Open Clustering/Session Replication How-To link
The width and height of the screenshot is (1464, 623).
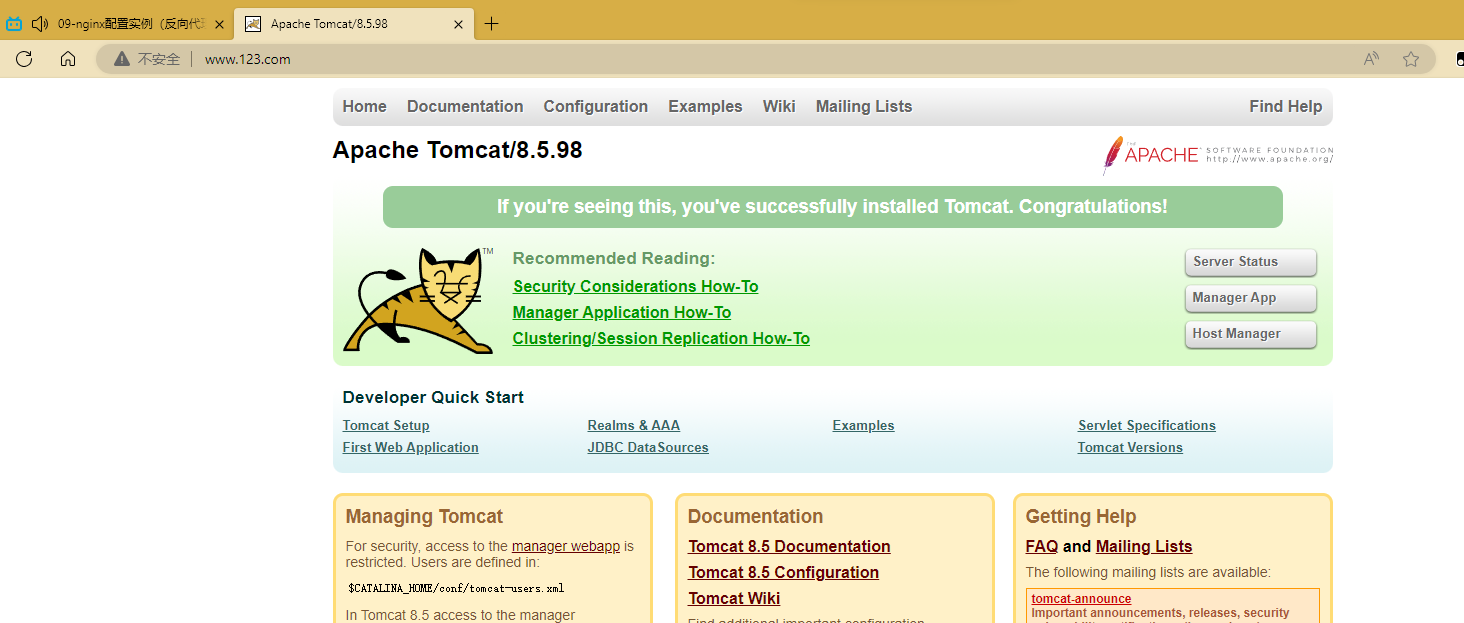(661, 338)
